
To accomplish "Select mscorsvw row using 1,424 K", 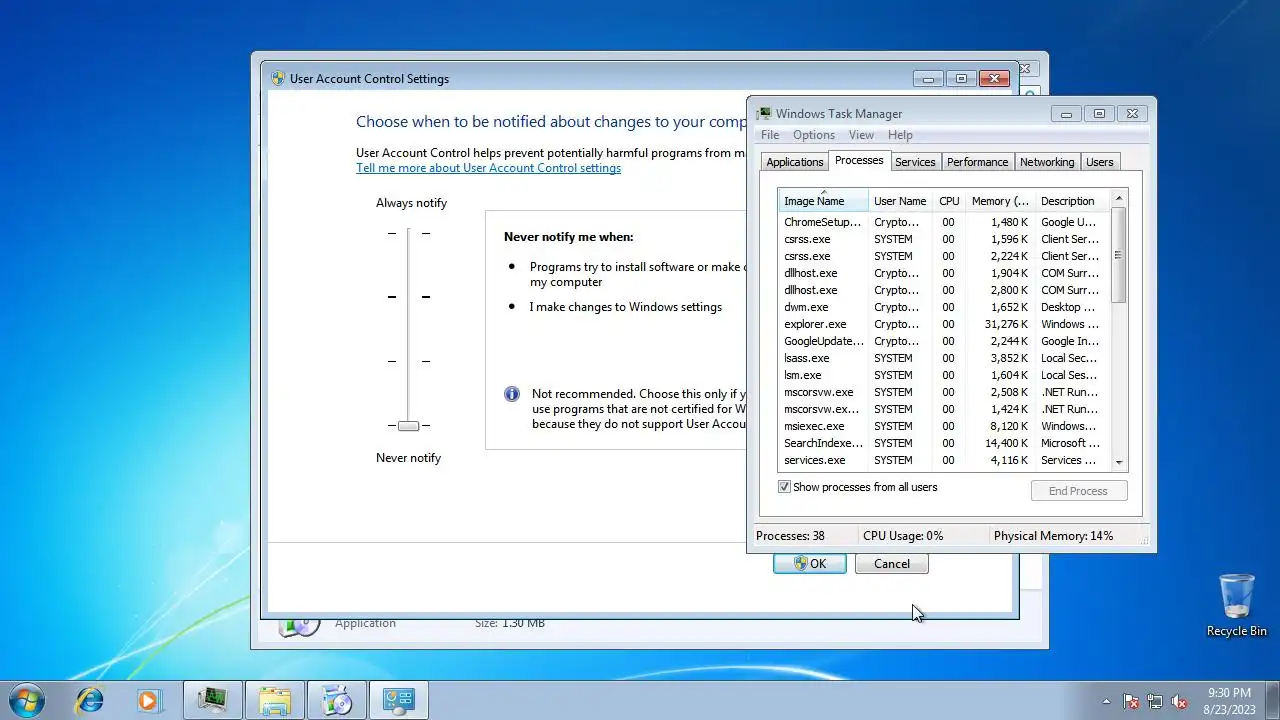I will [x=944, y=409].
